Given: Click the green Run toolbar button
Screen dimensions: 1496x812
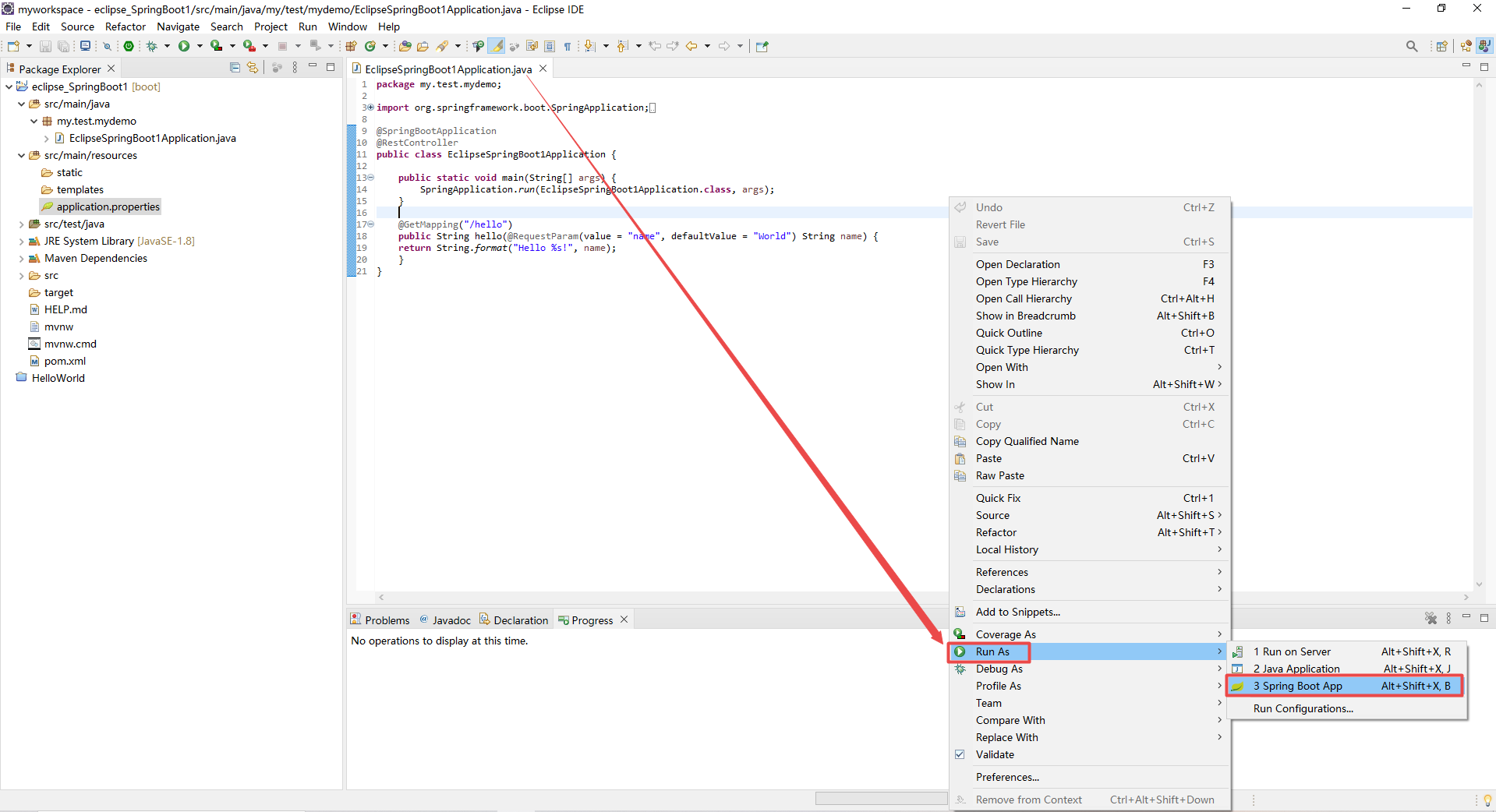Looking at the screenshot, I should 184,46.
